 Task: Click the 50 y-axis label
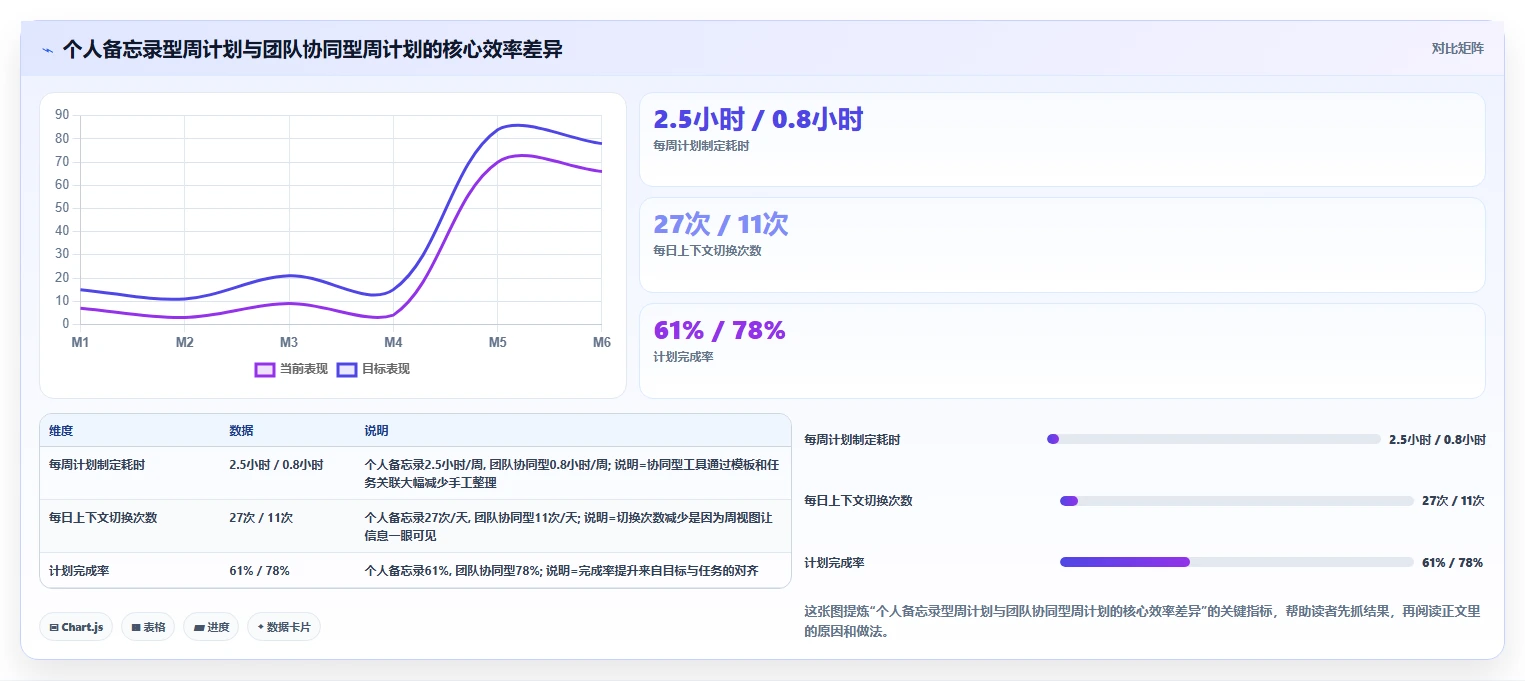click(x=62, y=208)
